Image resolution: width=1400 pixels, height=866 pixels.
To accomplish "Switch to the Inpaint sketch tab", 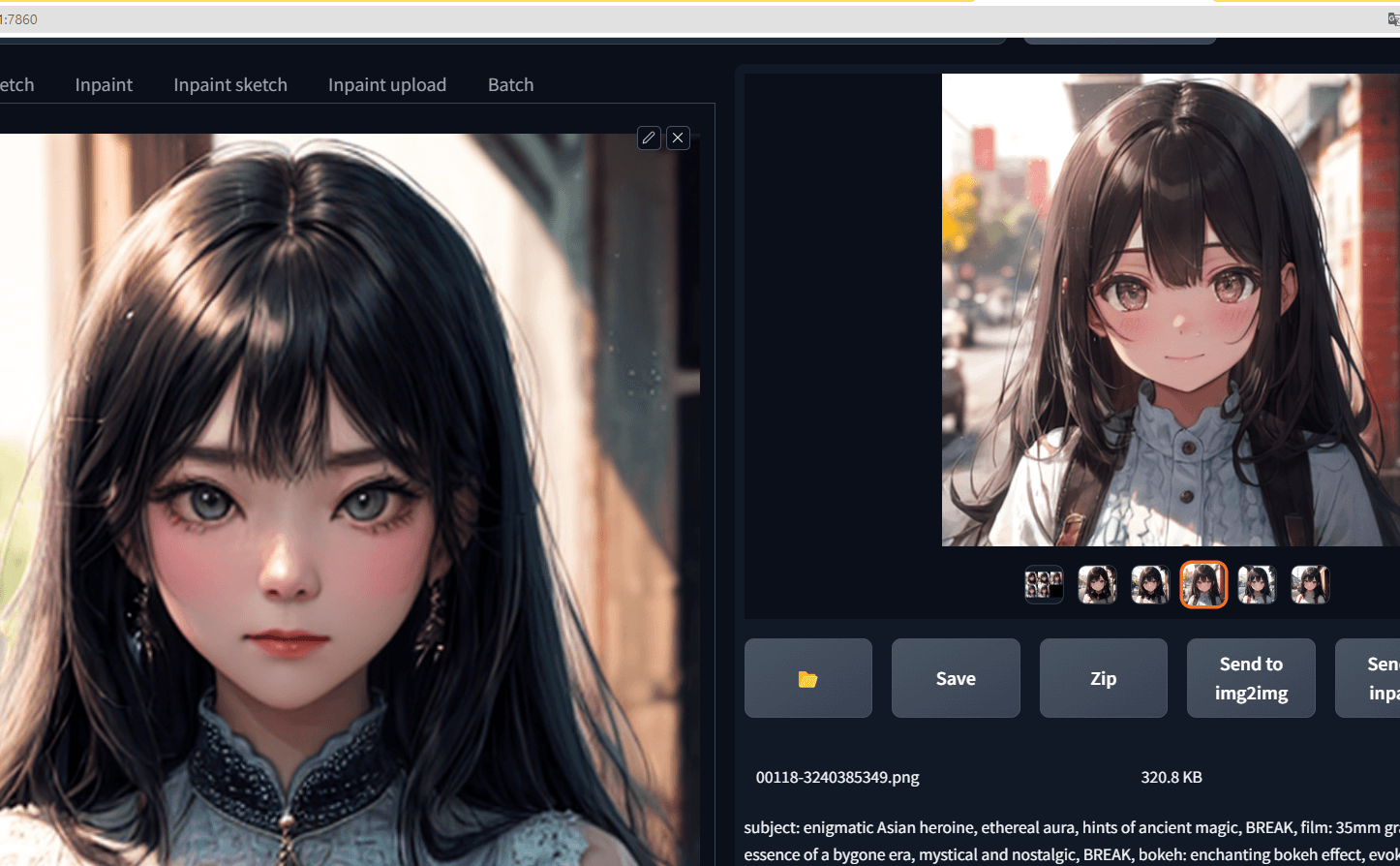I will click(x=230, y=85).
